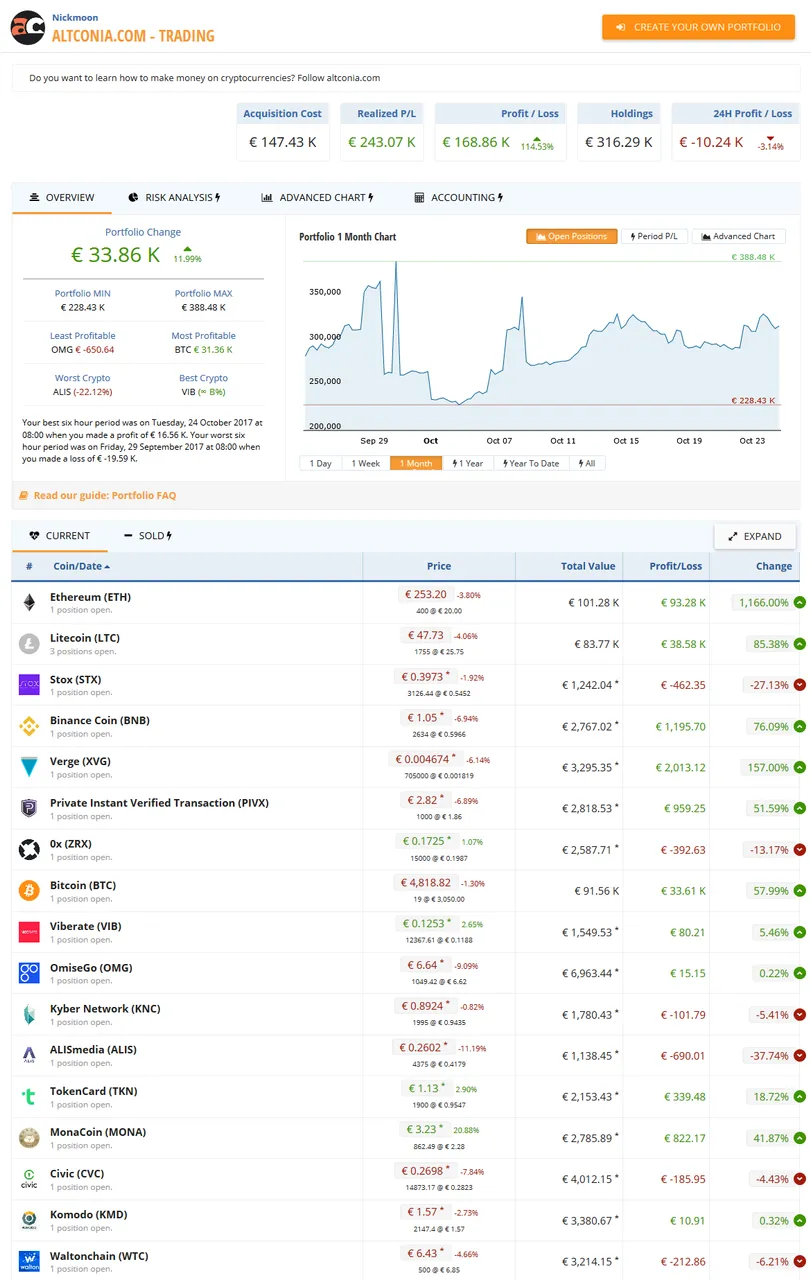Viewport: 811px width, 1280px height.
Task: Click the Viberate coin icon
Action: [x=29, y=932]
